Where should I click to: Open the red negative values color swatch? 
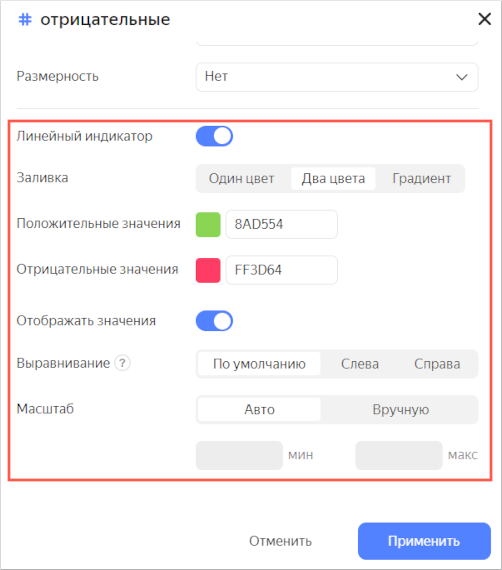(x=208, y=270)
